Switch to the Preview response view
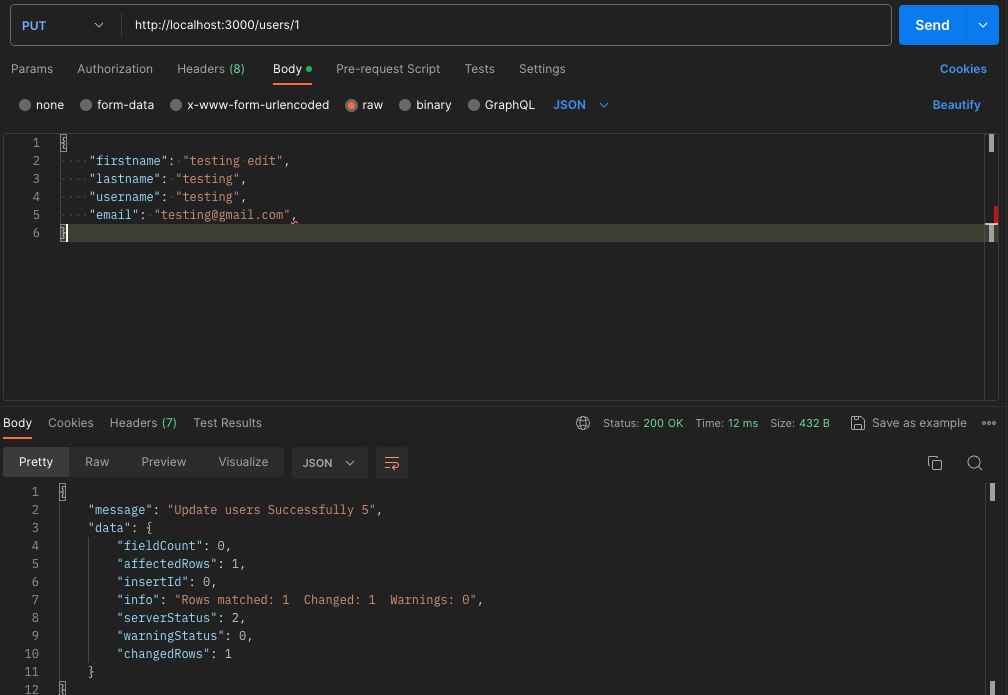This screenshot has width=1008, height=695. pos(164,462)
